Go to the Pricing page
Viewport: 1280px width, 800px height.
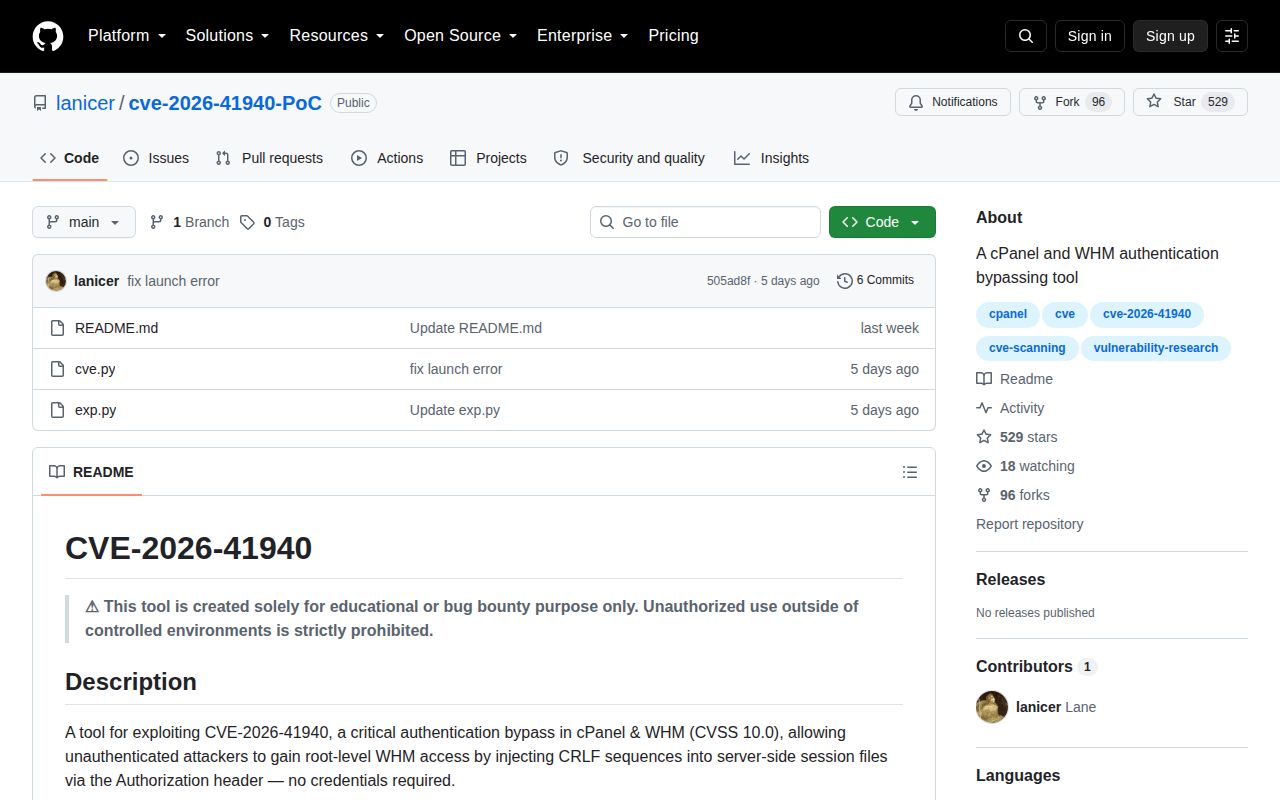click(673, 36)
